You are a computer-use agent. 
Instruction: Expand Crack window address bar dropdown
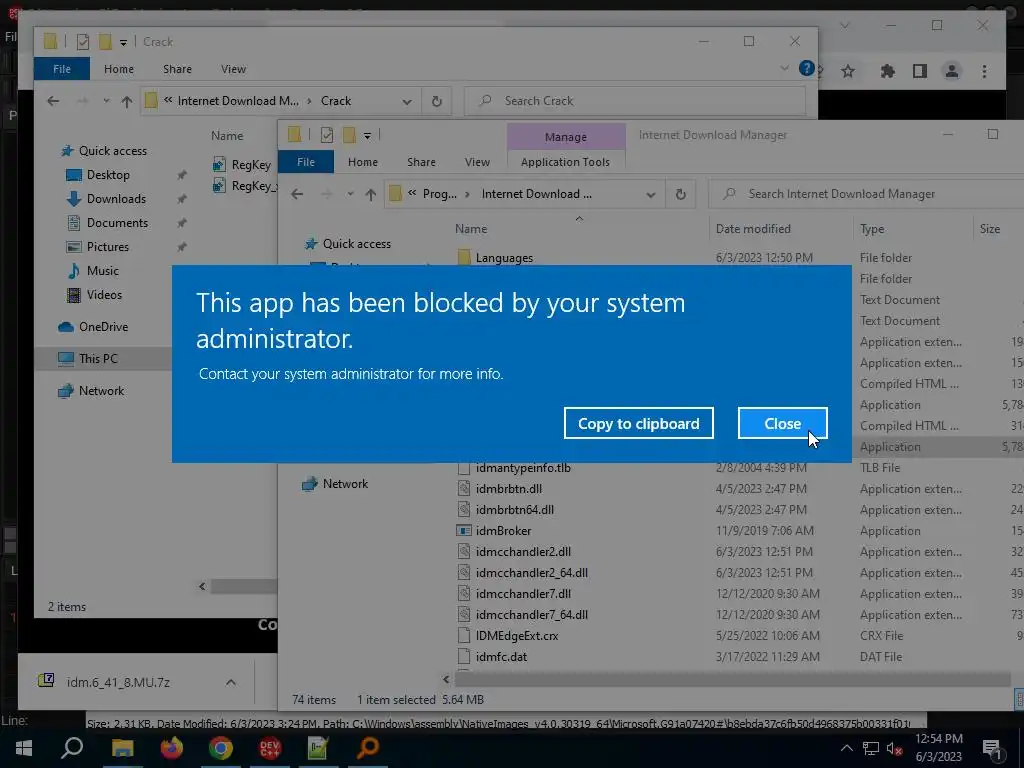(406, 101)
